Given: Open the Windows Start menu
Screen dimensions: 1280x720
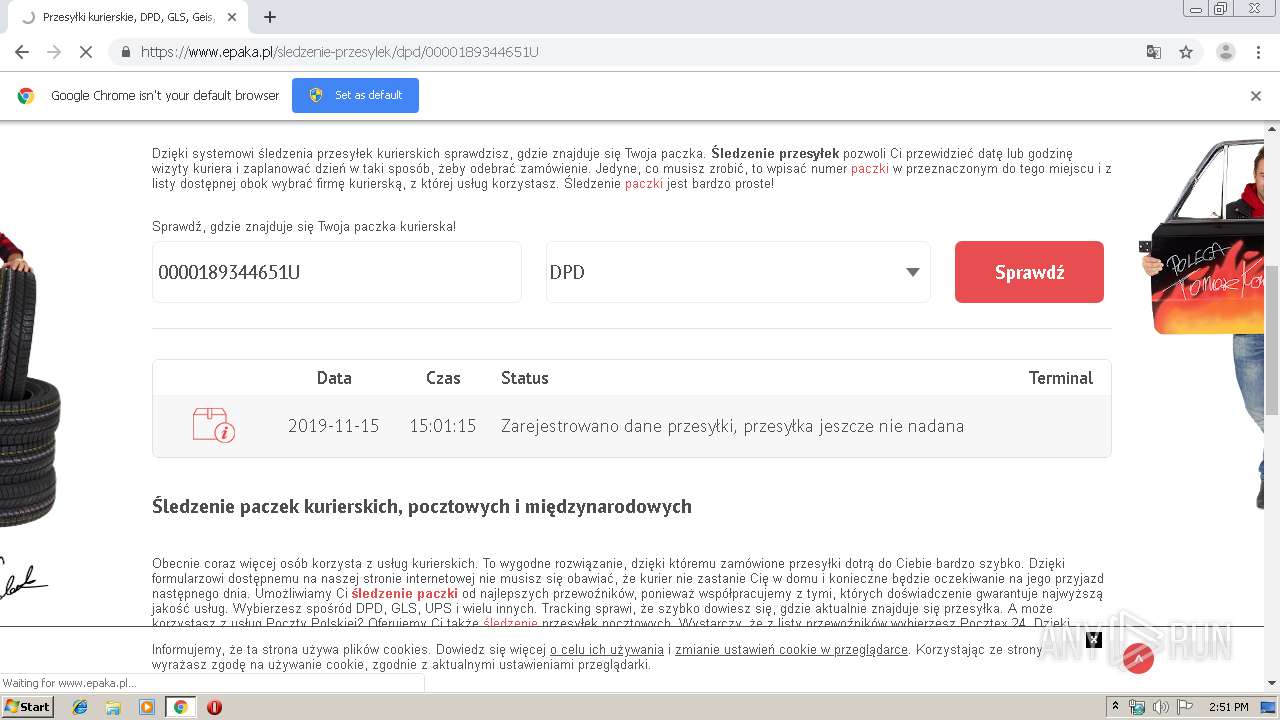Looking at the screenshot, I should click(x=27, y=707).
